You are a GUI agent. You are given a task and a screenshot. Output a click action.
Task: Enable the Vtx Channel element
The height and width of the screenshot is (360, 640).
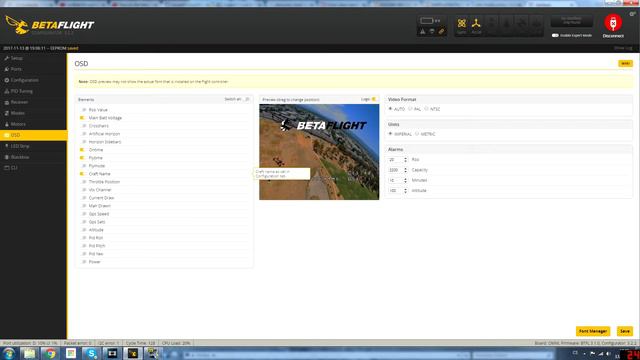83,190
